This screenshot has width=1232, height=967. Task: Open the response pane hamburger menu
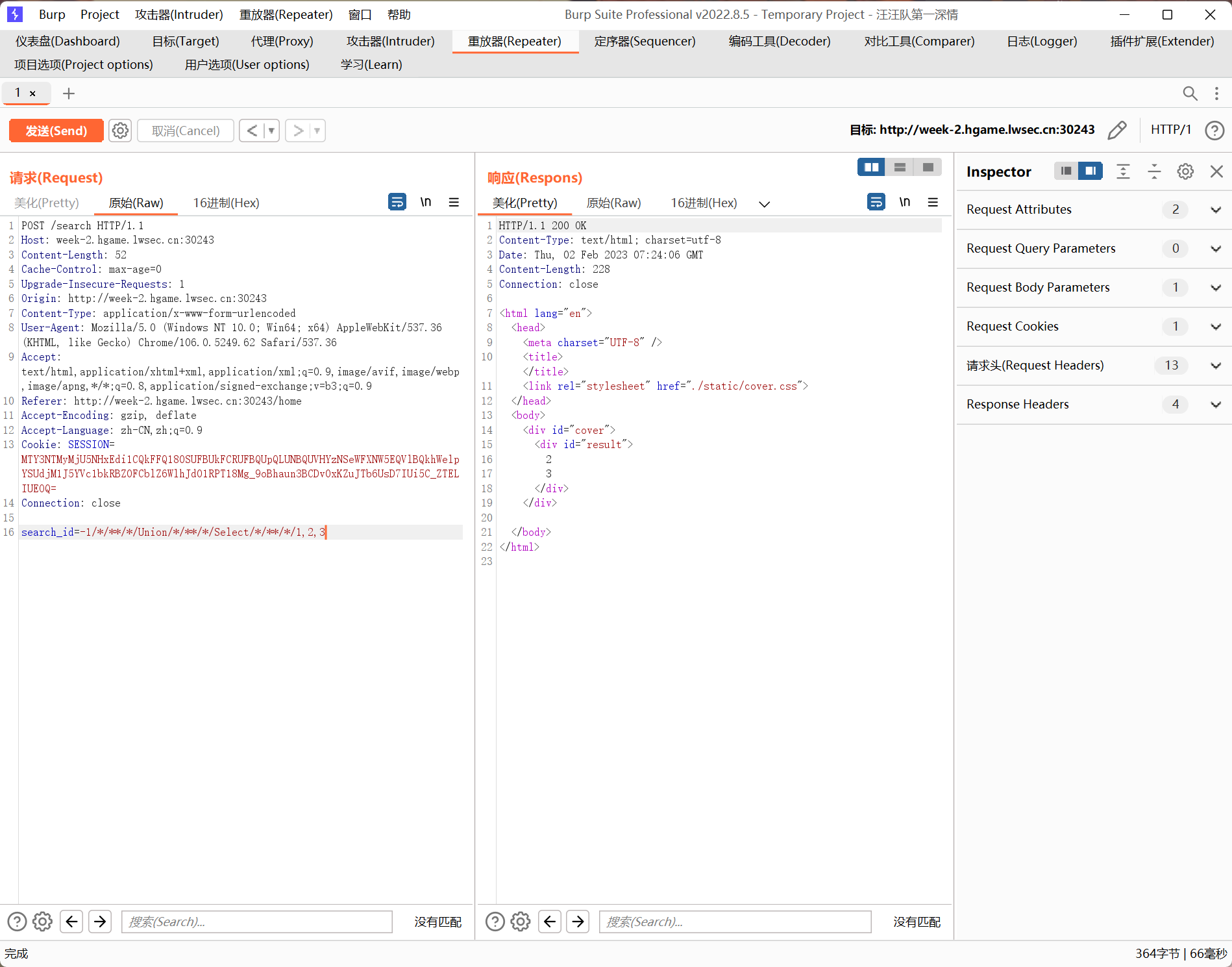933,202
